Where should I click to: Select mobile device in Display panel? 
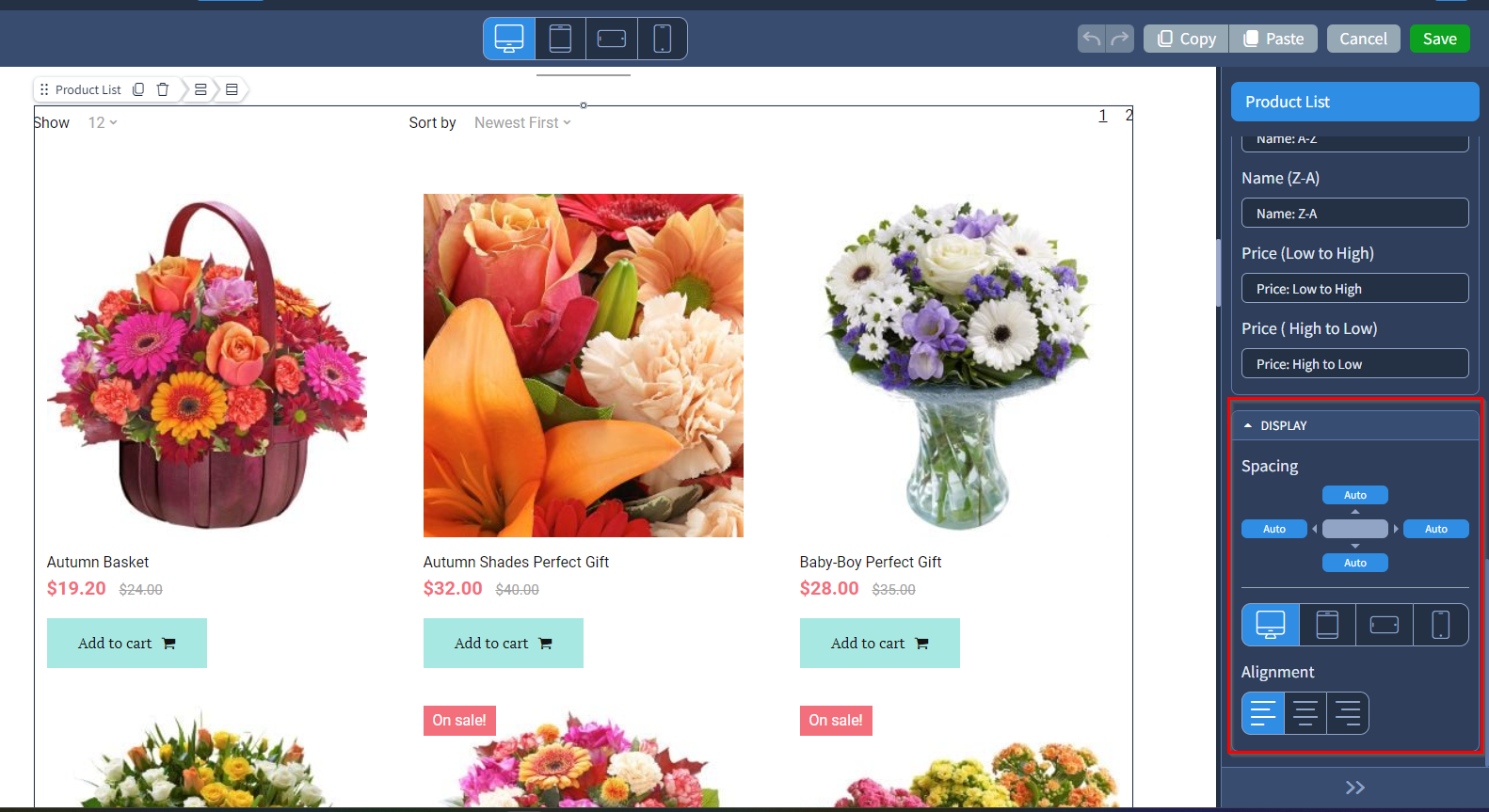(x=1440, y=625)
